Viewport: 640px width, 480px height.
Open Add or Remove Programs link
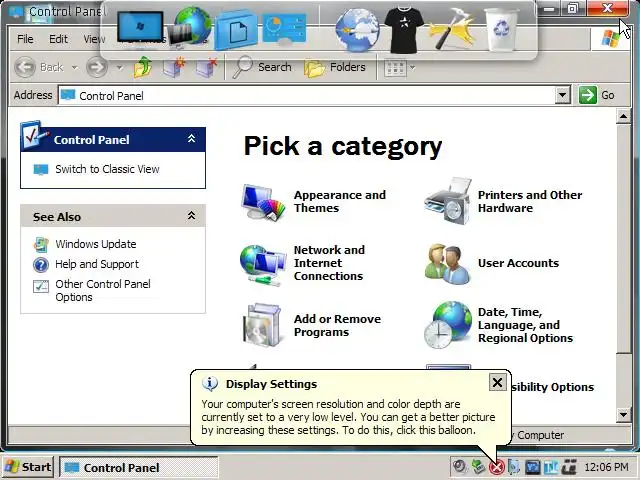point(337,325)
